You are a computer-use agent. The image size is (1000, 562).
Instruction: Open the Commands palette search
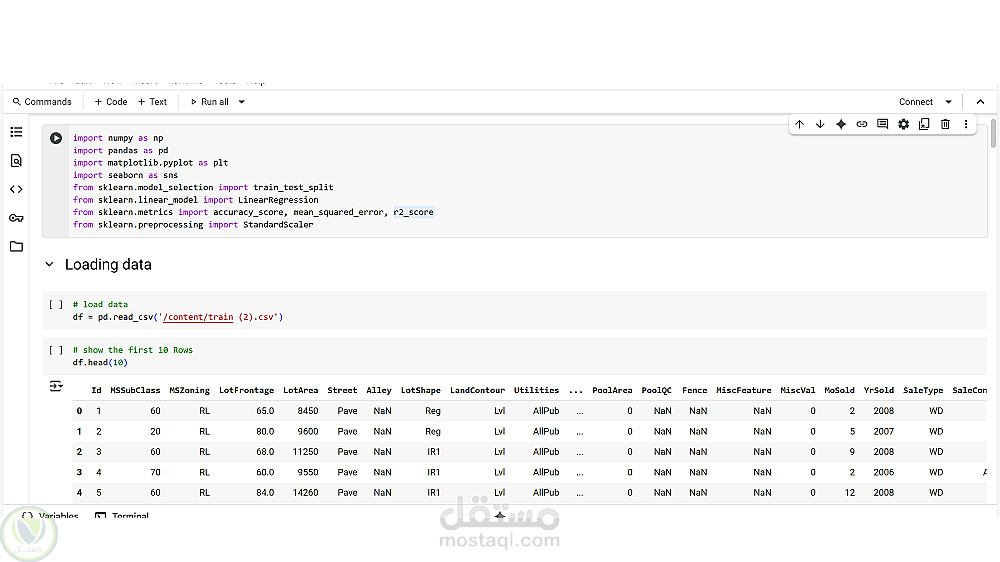pos(42,102)
